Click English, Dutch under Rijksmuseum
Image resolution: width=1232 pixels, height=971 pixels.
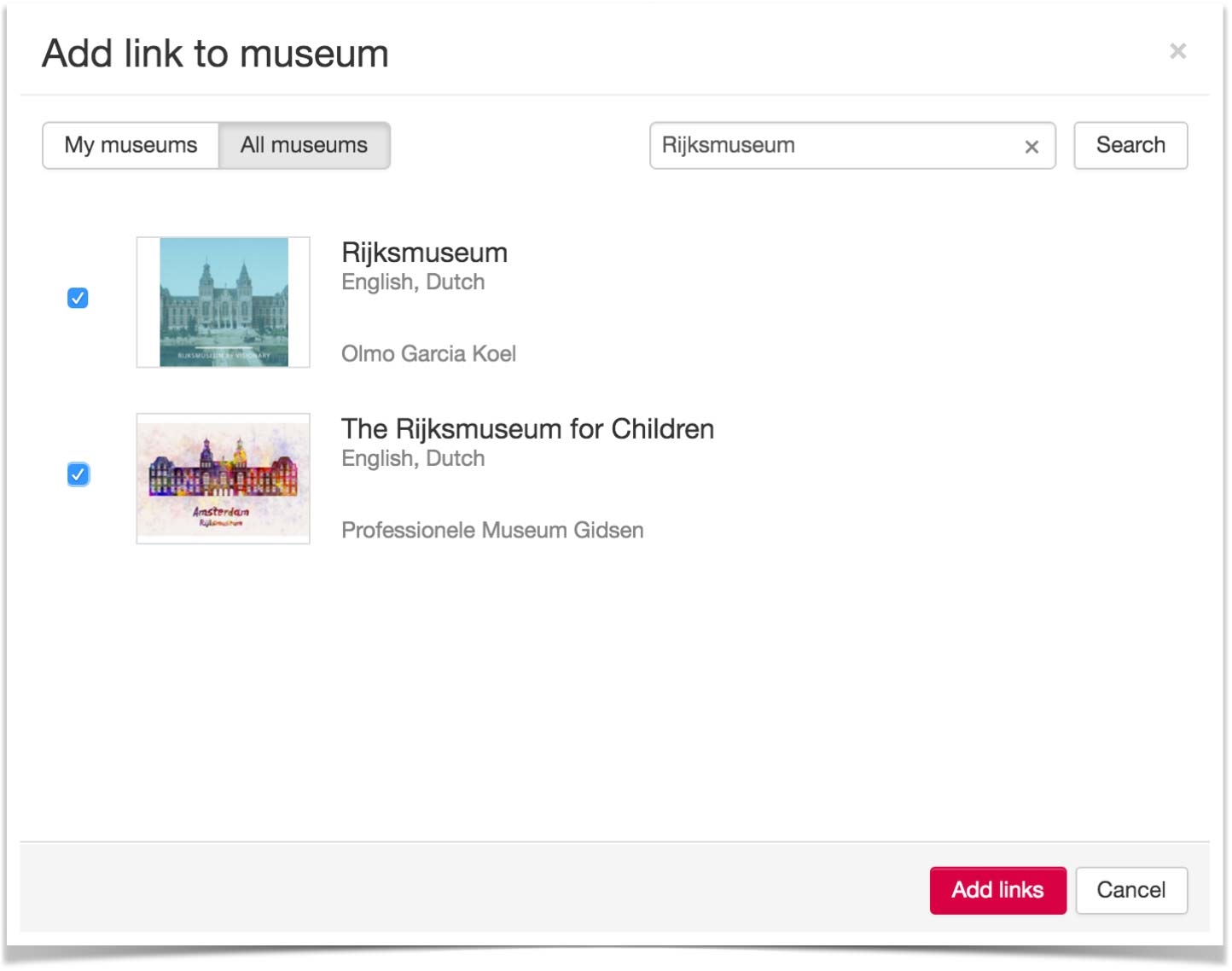(x=413, y=282)
